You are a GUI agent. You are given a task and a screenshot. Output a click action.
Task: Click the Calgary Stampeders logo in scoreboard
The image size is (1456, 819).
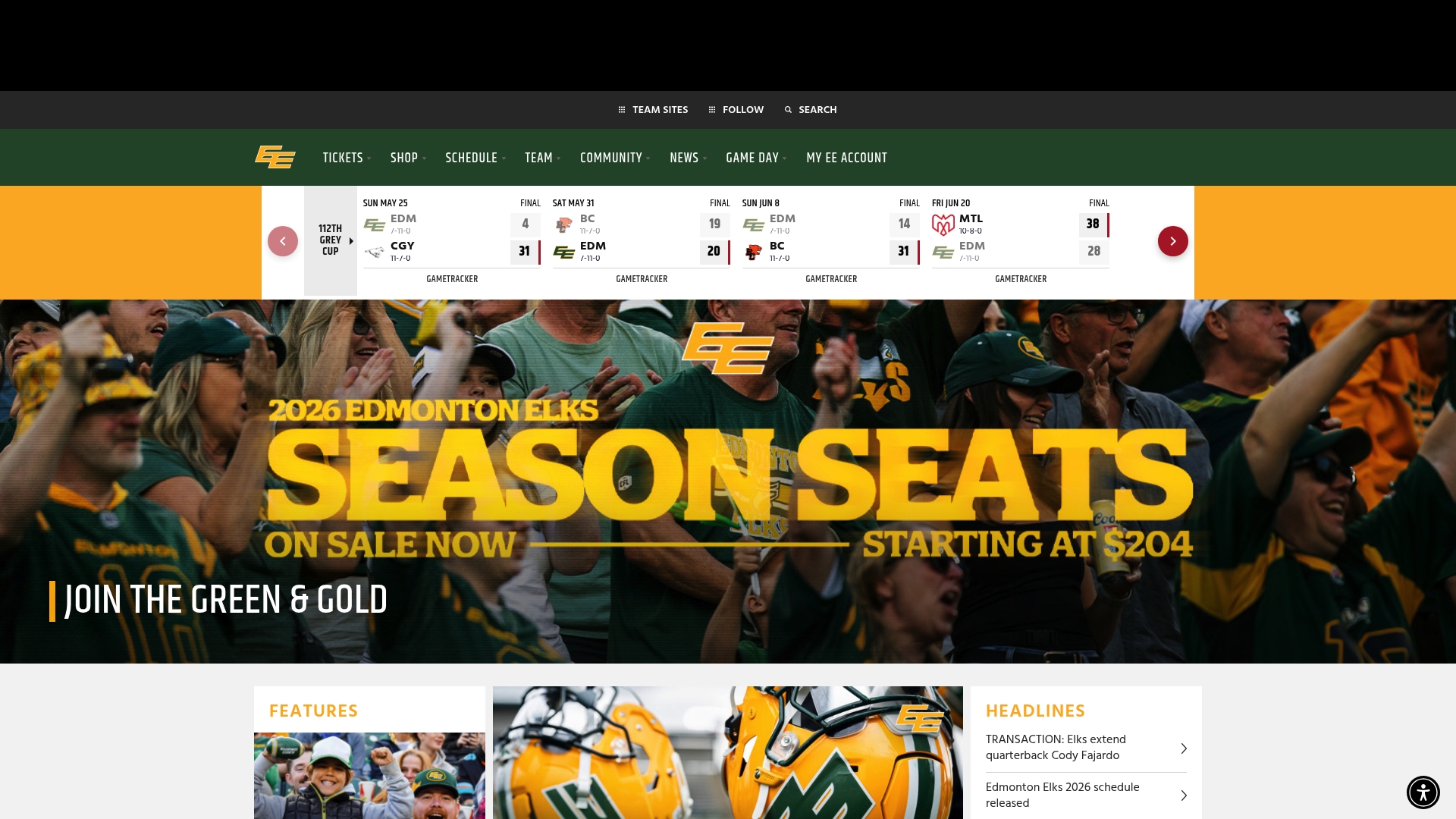(375, 252)
